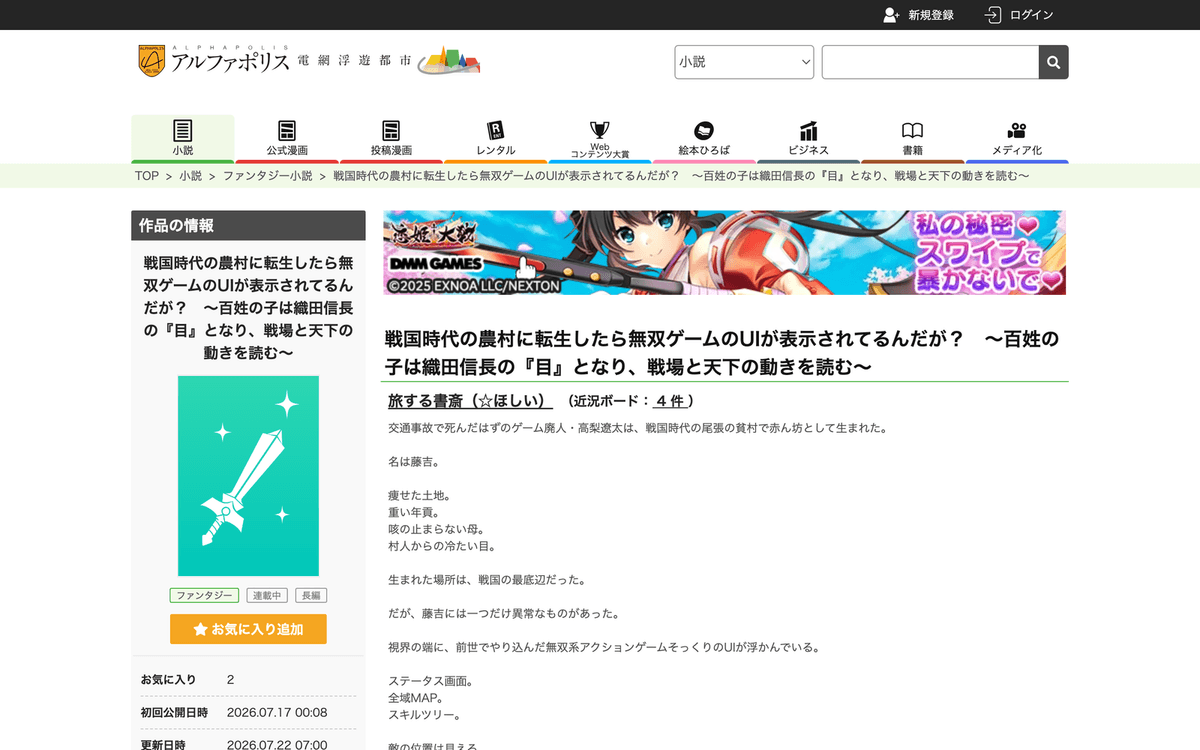Open author 旅する書斎（☆ほしい） profile link
This screenshot has height=750, width=1200.
coord(470,401)
